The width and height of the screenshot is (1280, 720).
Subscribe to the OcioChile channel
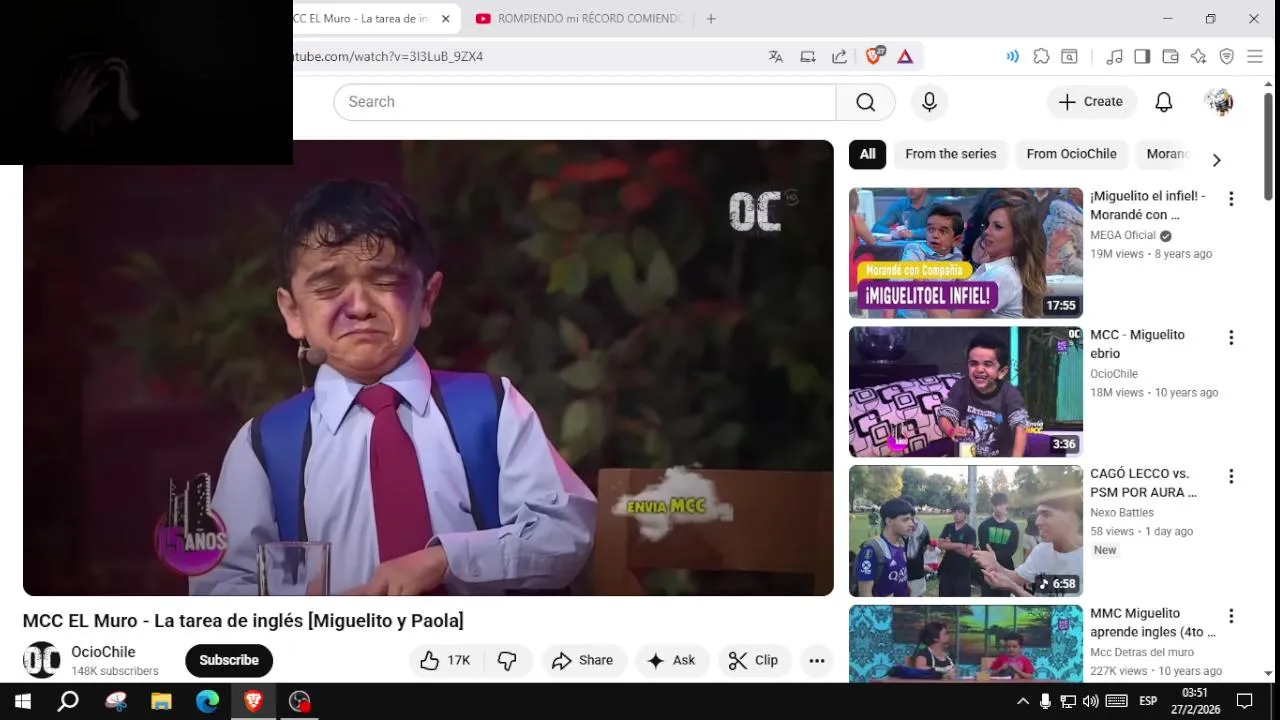[229, 660]
